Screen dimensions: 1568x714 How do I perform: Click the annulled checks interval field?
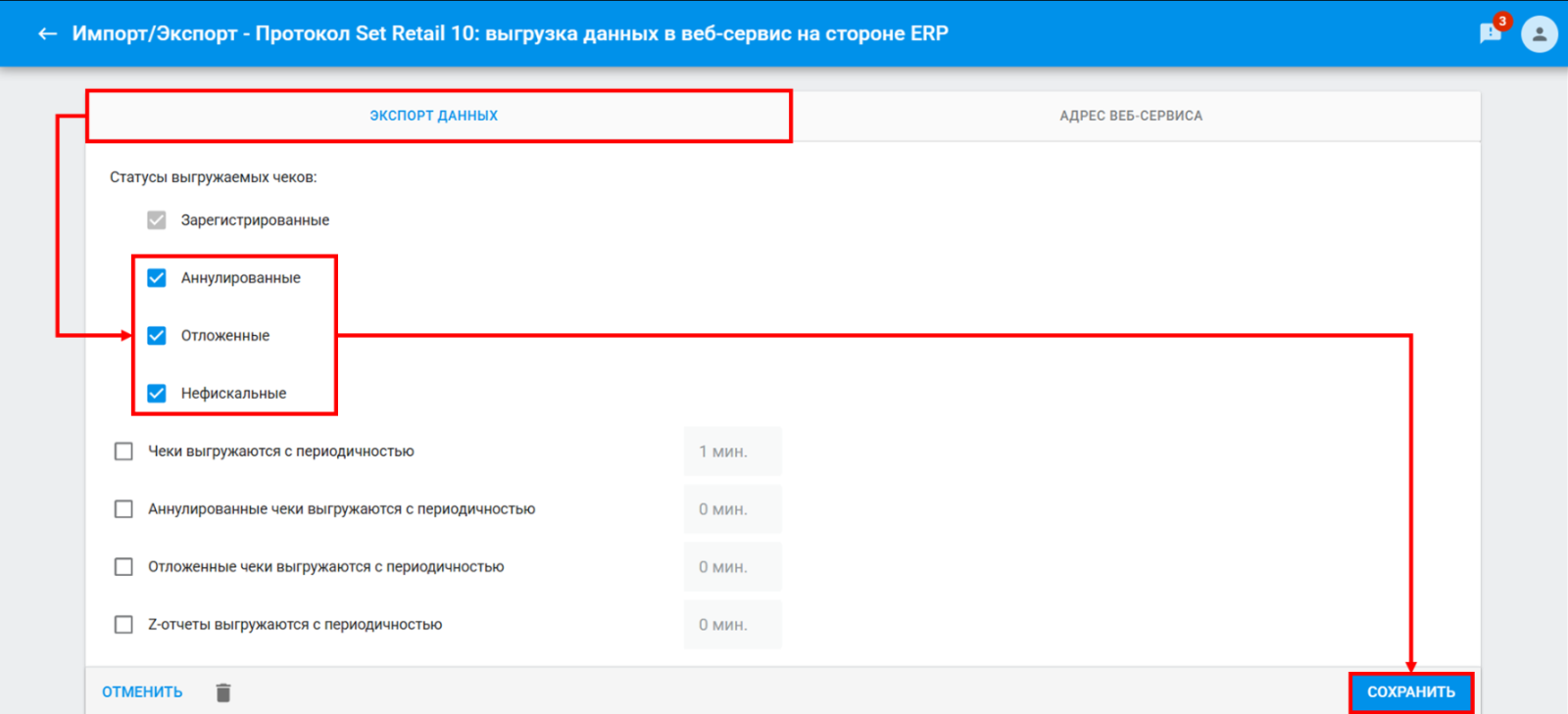click(x=733, y=509)
